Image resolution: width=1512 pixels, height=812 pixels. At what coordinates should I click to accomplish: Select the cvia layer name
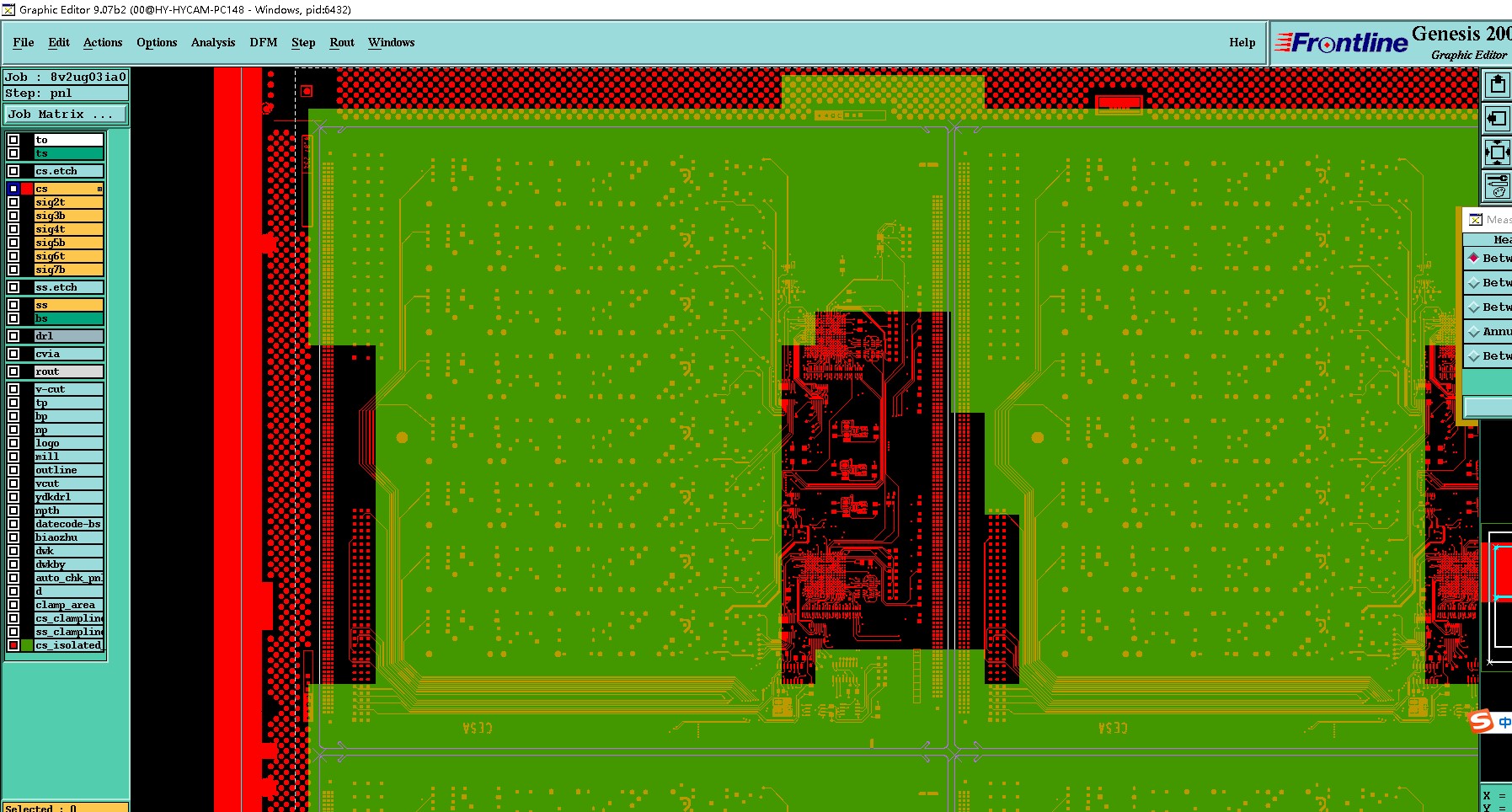pos(68,354)
